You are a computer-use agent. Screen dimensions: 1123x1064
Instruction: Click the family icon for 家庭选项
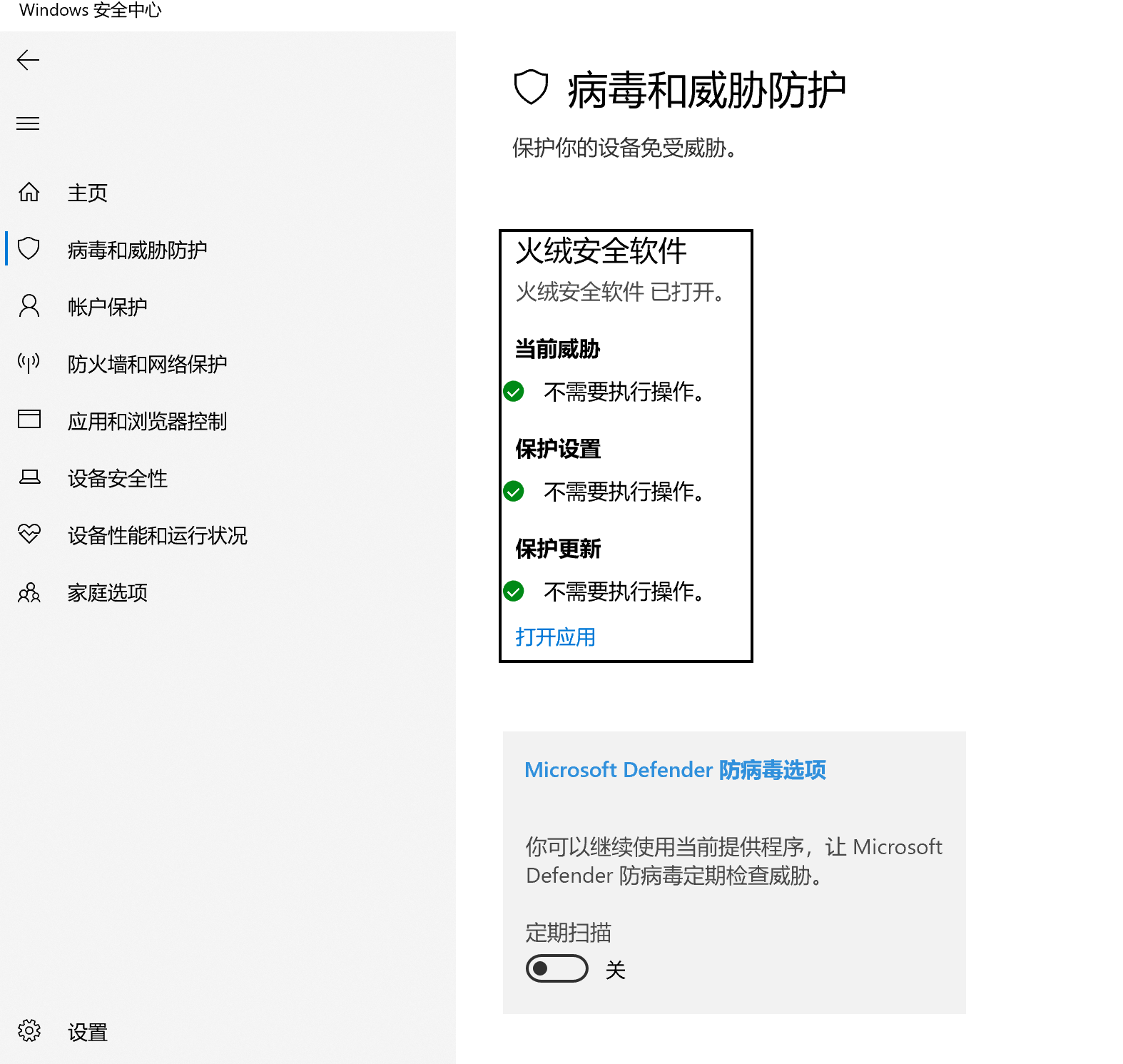point(29,592)
